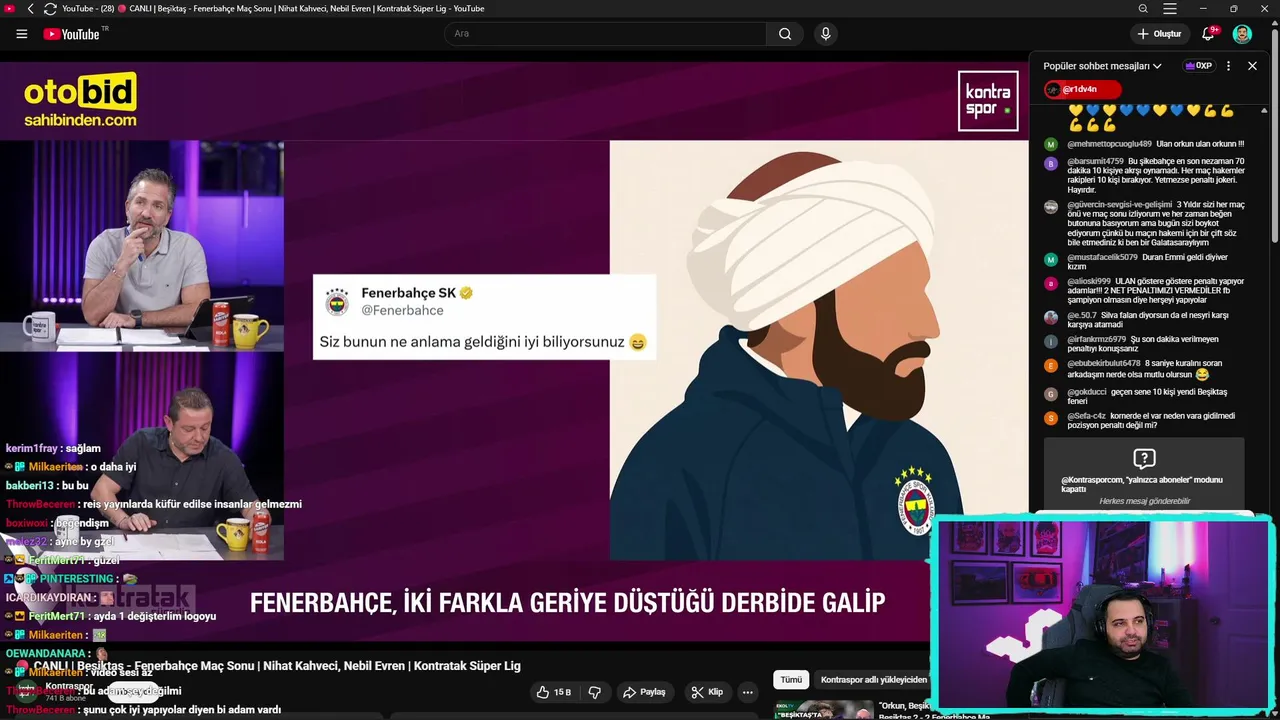Viewport: 1280px width, 720px height.
Task: Like the video with thumbs up
Action: click(x=553, y=692)
